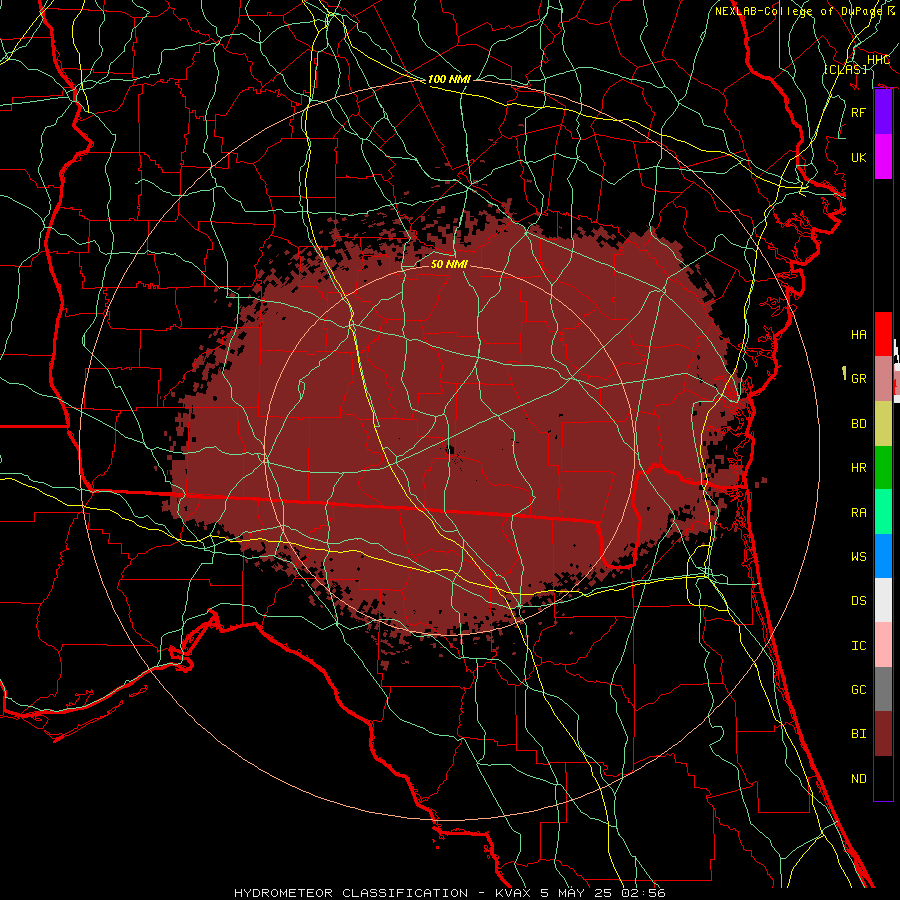This screenshot has width=900, height=900.
Task: Click the '5 MAY 25' date text
Action: [x=576, y=893]
